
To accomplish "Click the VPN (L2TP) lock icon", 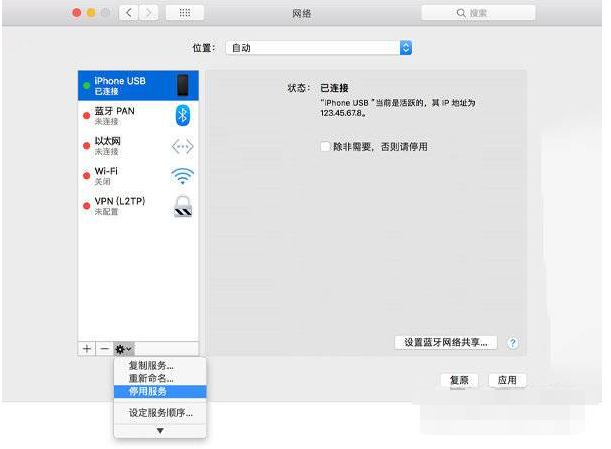I will click(183, 207).
